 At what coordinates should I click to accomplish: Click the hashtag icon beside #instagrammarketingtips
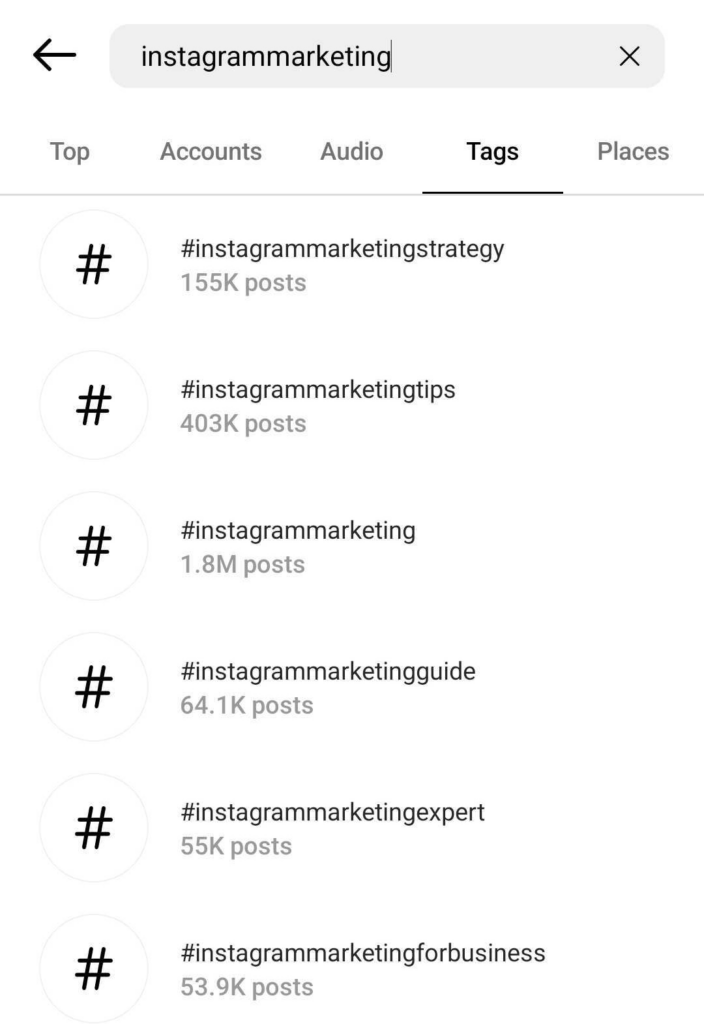(93, 405)
